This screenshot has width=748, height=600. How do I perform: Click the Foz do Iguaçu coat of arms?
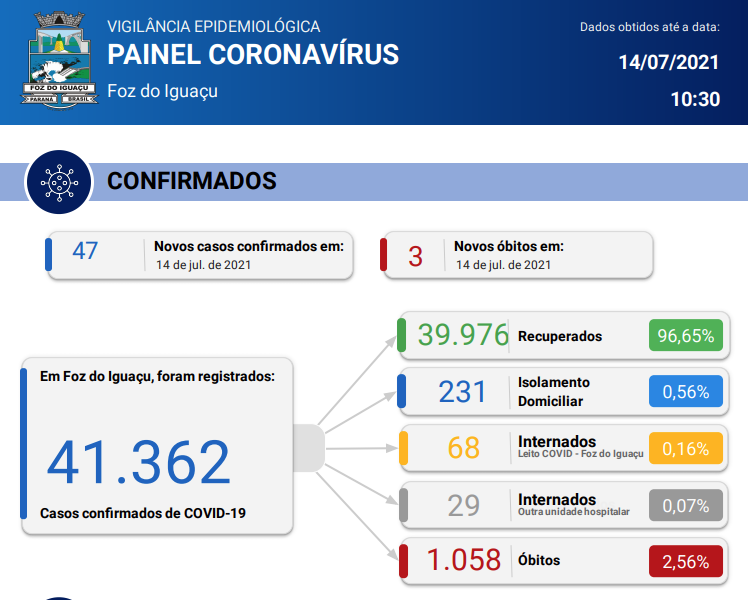point(59,60)
